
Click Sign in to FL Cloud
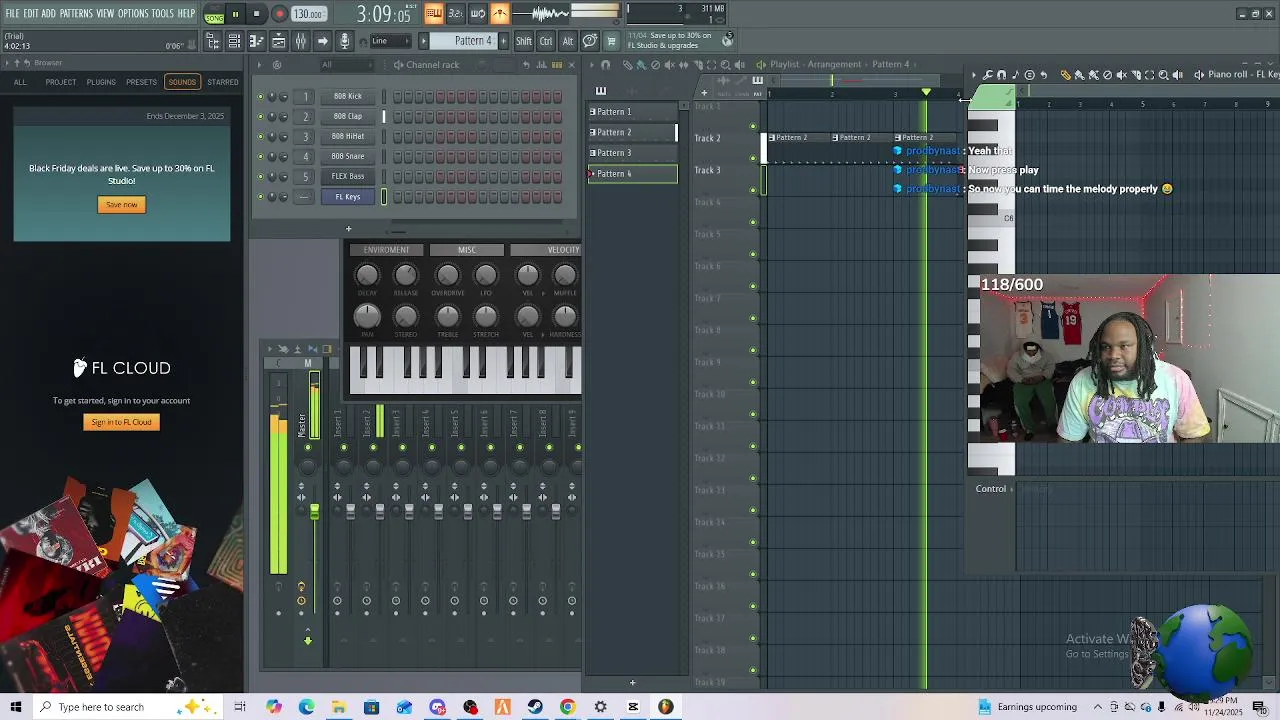point(121,422)
